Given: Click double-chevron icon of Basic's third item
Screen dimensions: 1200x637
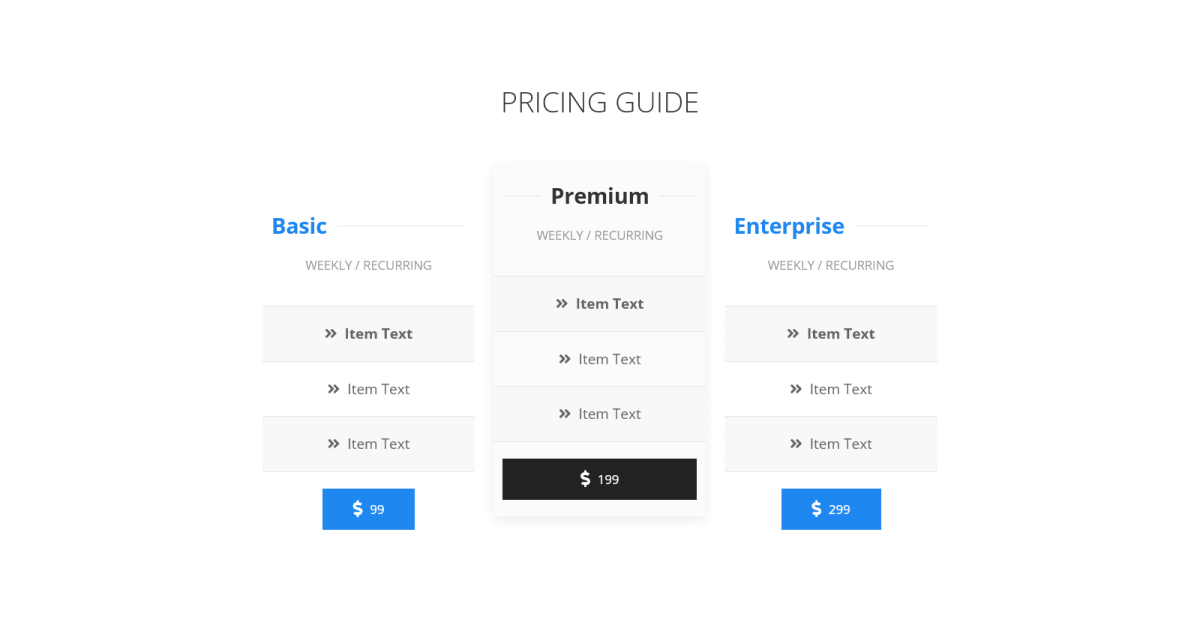Looking at the screenshot, I should coord(334,444).
